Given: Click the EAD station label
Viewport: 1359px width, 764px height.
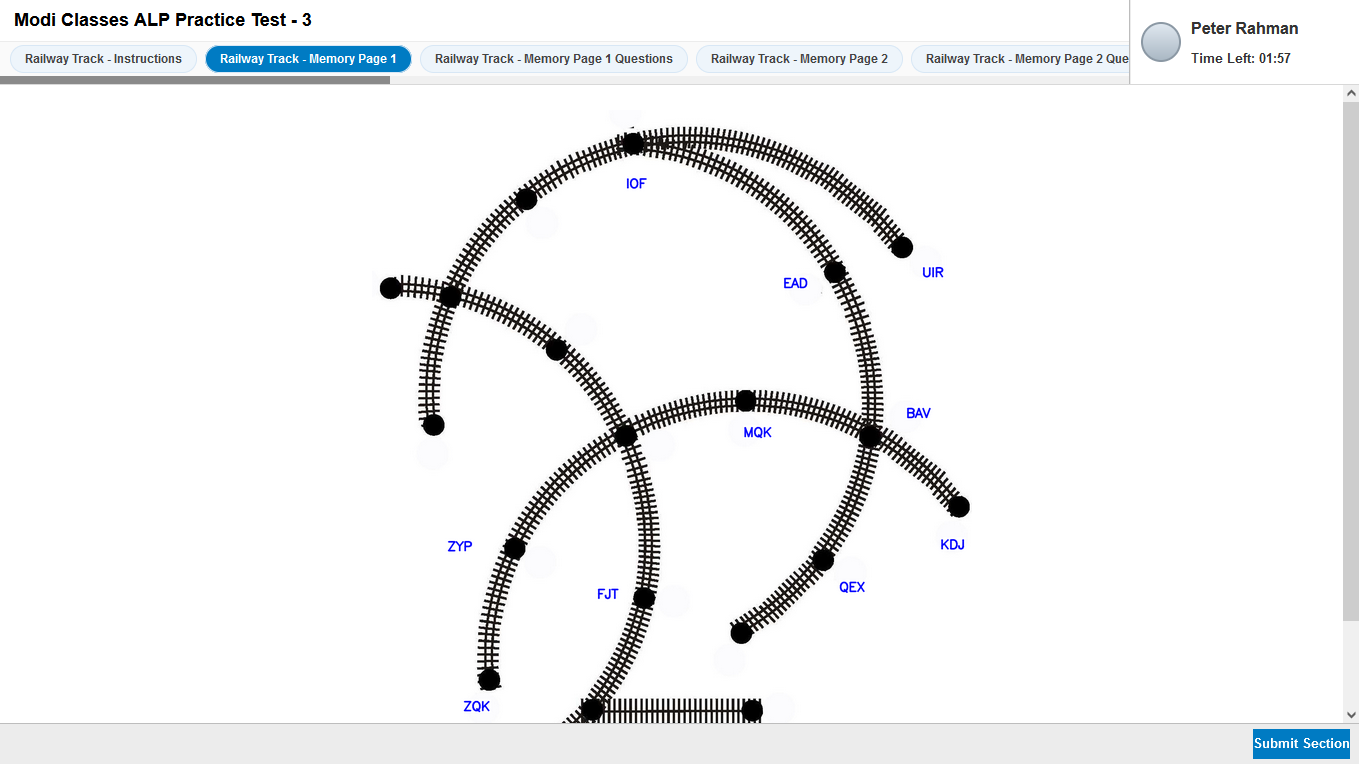Looking at the screenshot, I should point(795,284).
